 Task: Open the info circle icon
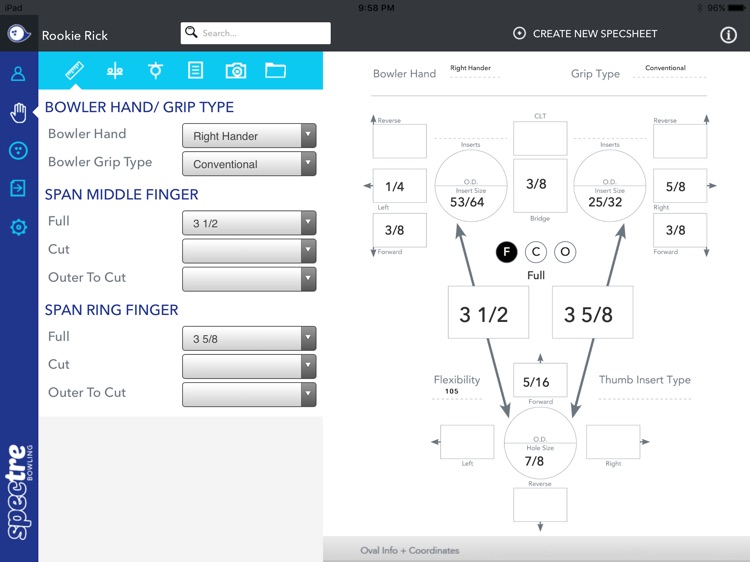(728, 34)
